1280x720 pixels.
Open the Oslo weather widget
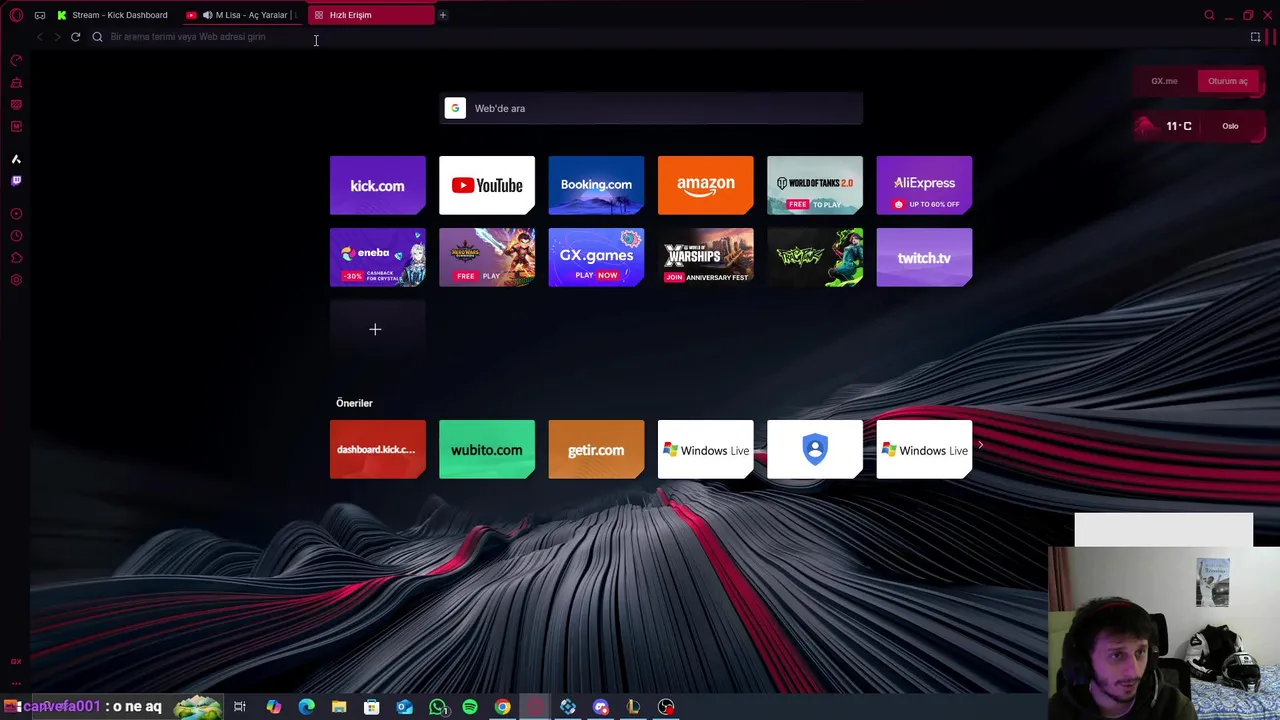1198,126
